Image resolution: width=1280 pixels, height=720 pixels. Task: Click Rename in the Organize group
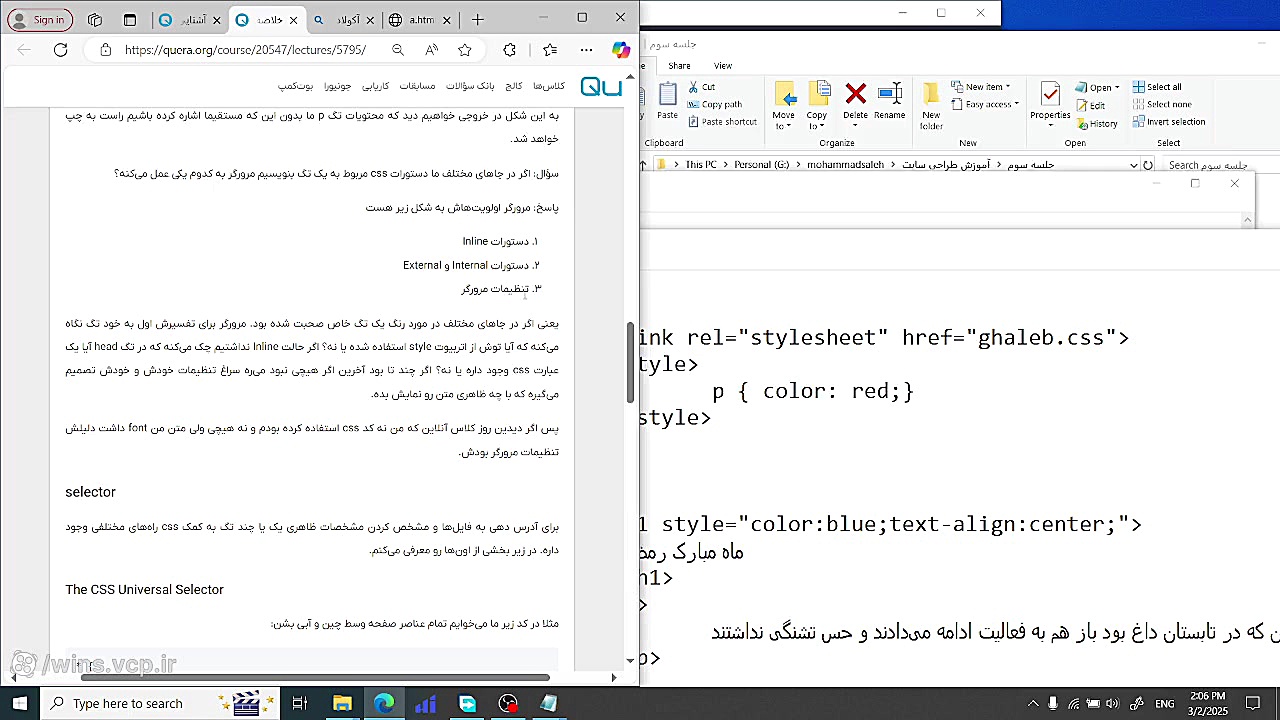tap(889, 102)
